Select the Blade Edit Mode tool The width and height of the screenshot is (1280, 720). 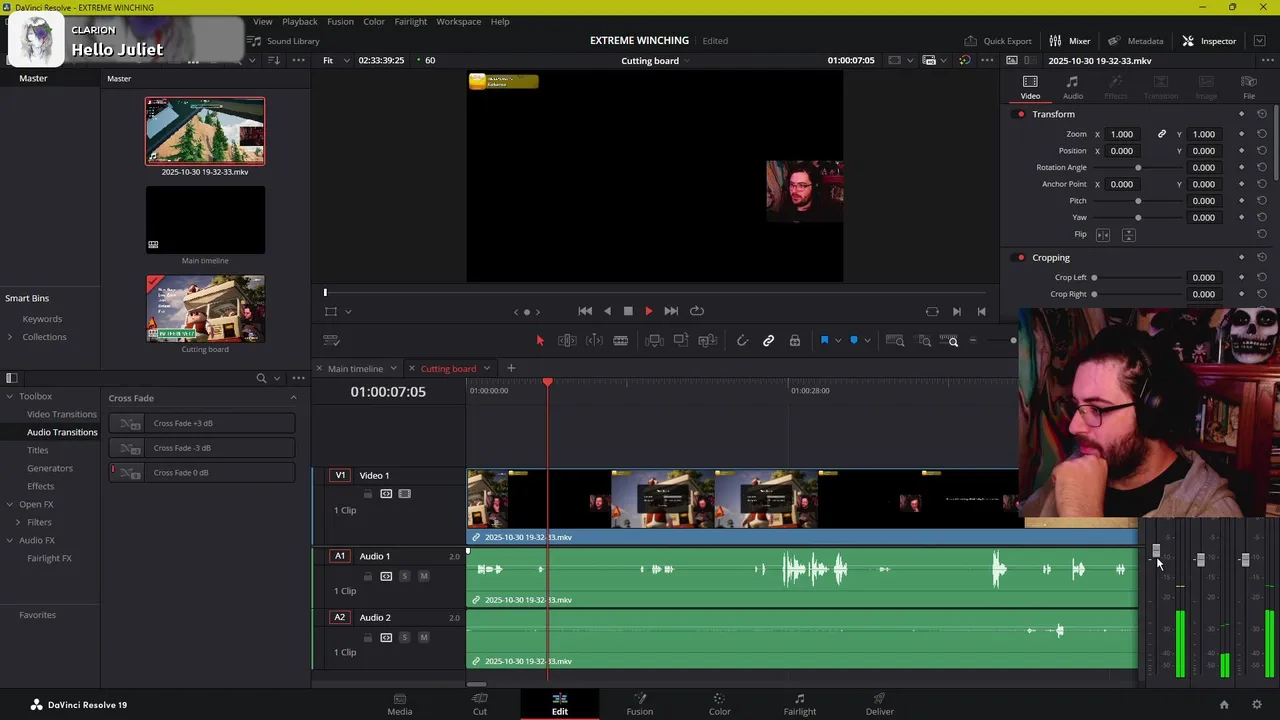(x=621, y=341)
